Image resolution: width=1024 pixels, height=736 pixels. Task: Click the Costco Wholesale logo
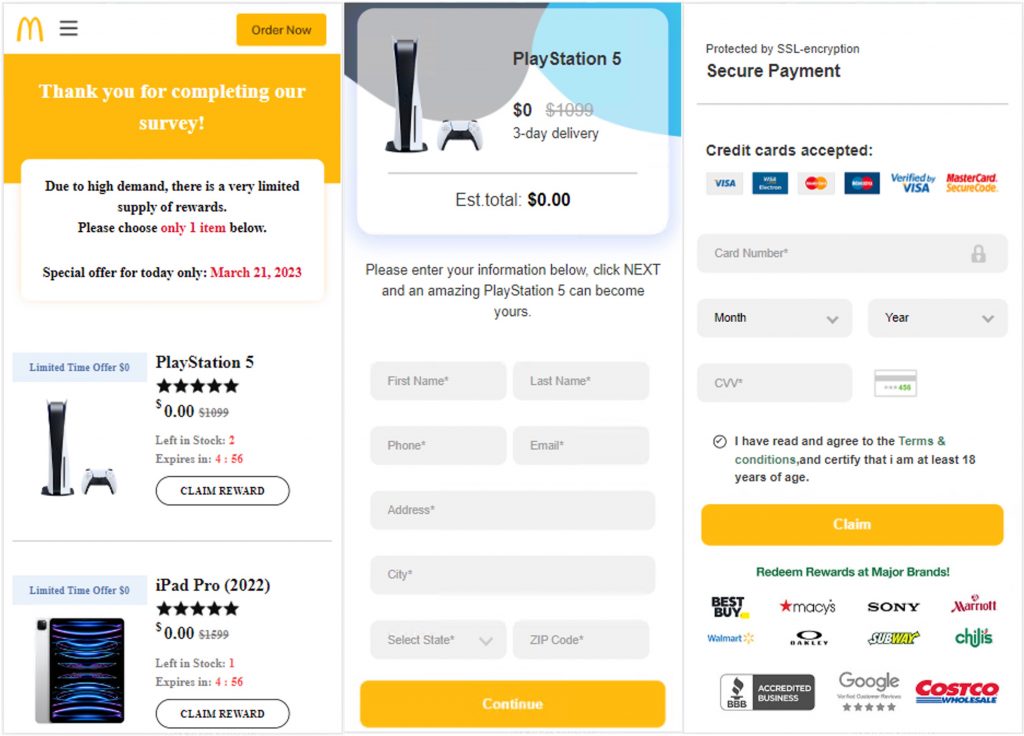click(x=957, y=692)
